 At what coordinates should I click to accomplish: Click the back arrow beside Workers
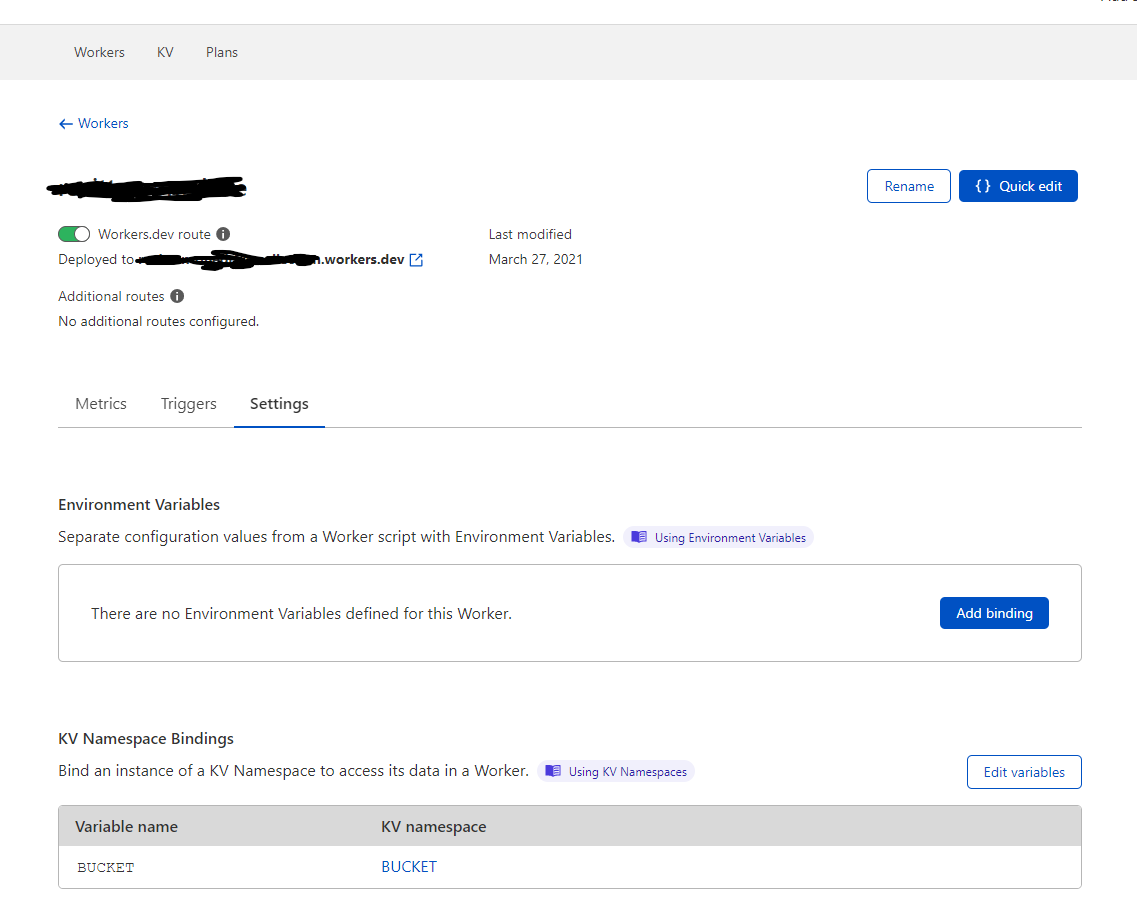coord(63,123)
